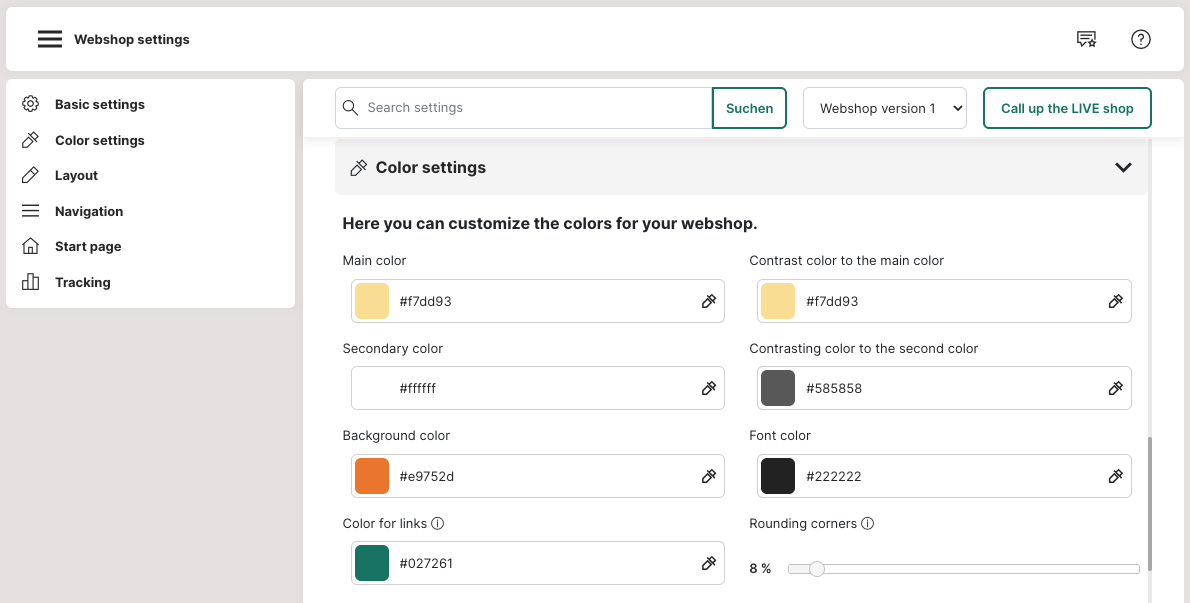Click info icon beside Rounding corners
The width and height of the screenshot is (1190, 603).
click(868, 523)
